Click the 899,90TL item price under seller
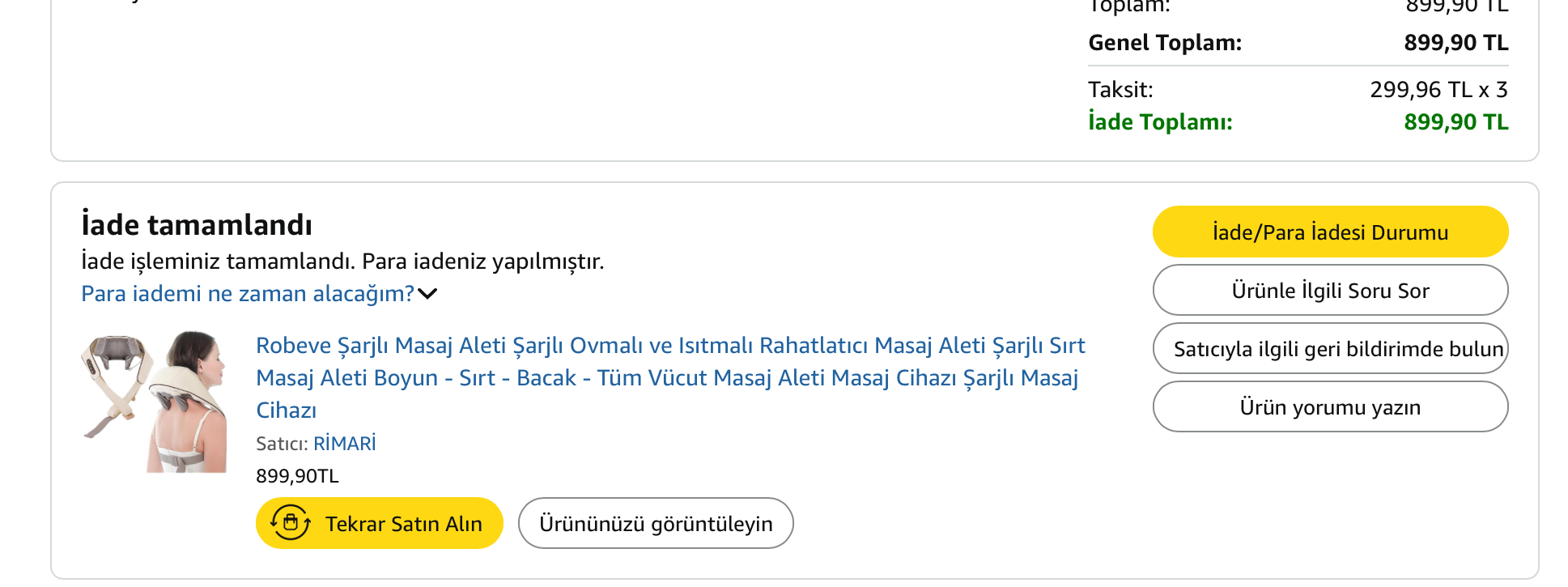This screenshot has width=1568, height=587. [x=297, y=476]
